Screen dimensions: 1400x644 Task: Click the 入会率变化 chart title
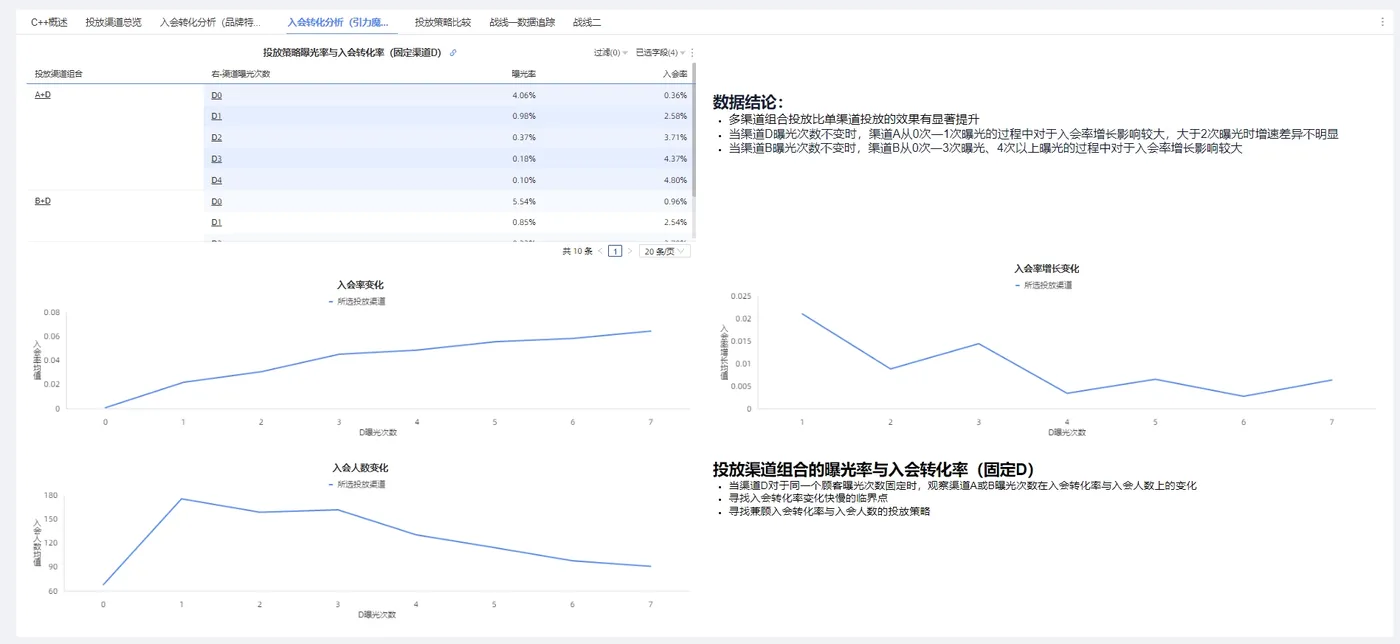pos(360,285)
